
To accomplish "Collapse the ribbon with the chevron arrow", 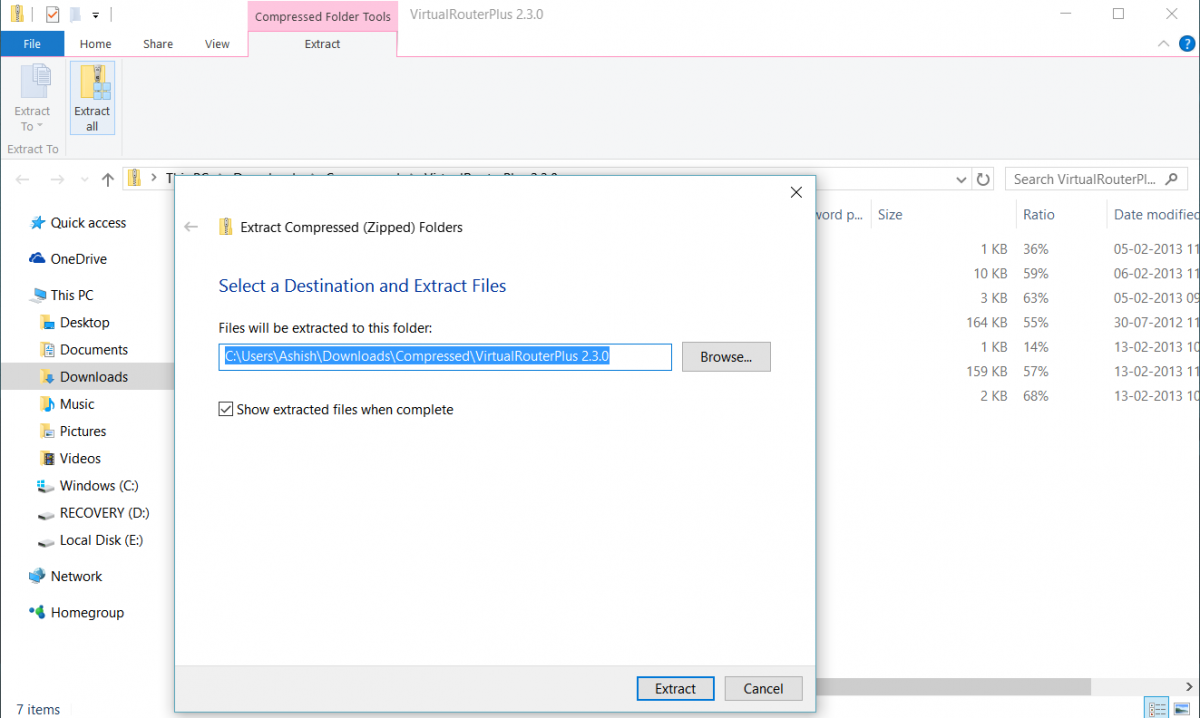I will 1164,44.
